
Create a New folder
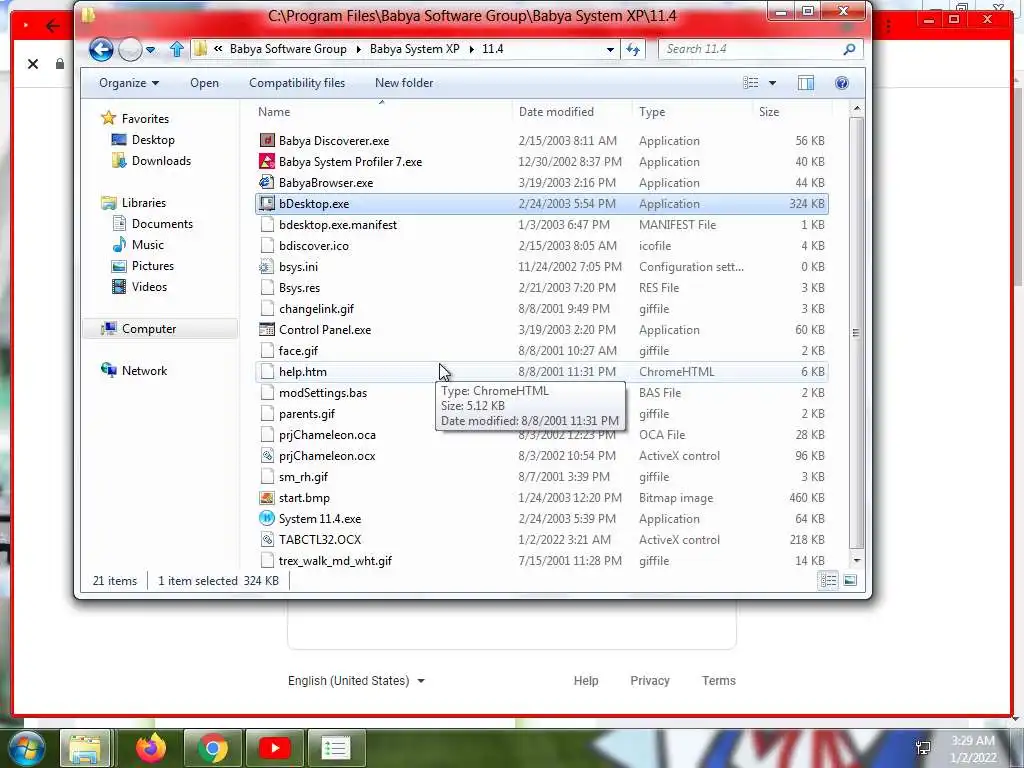[404, 83]
